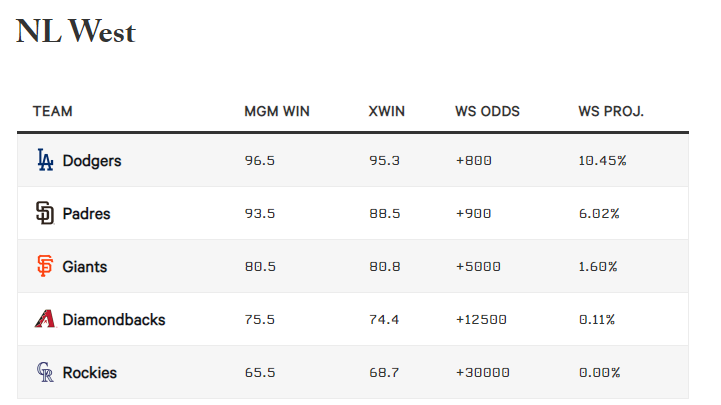Open the Dodgers team name link

(x=92, y=160)
